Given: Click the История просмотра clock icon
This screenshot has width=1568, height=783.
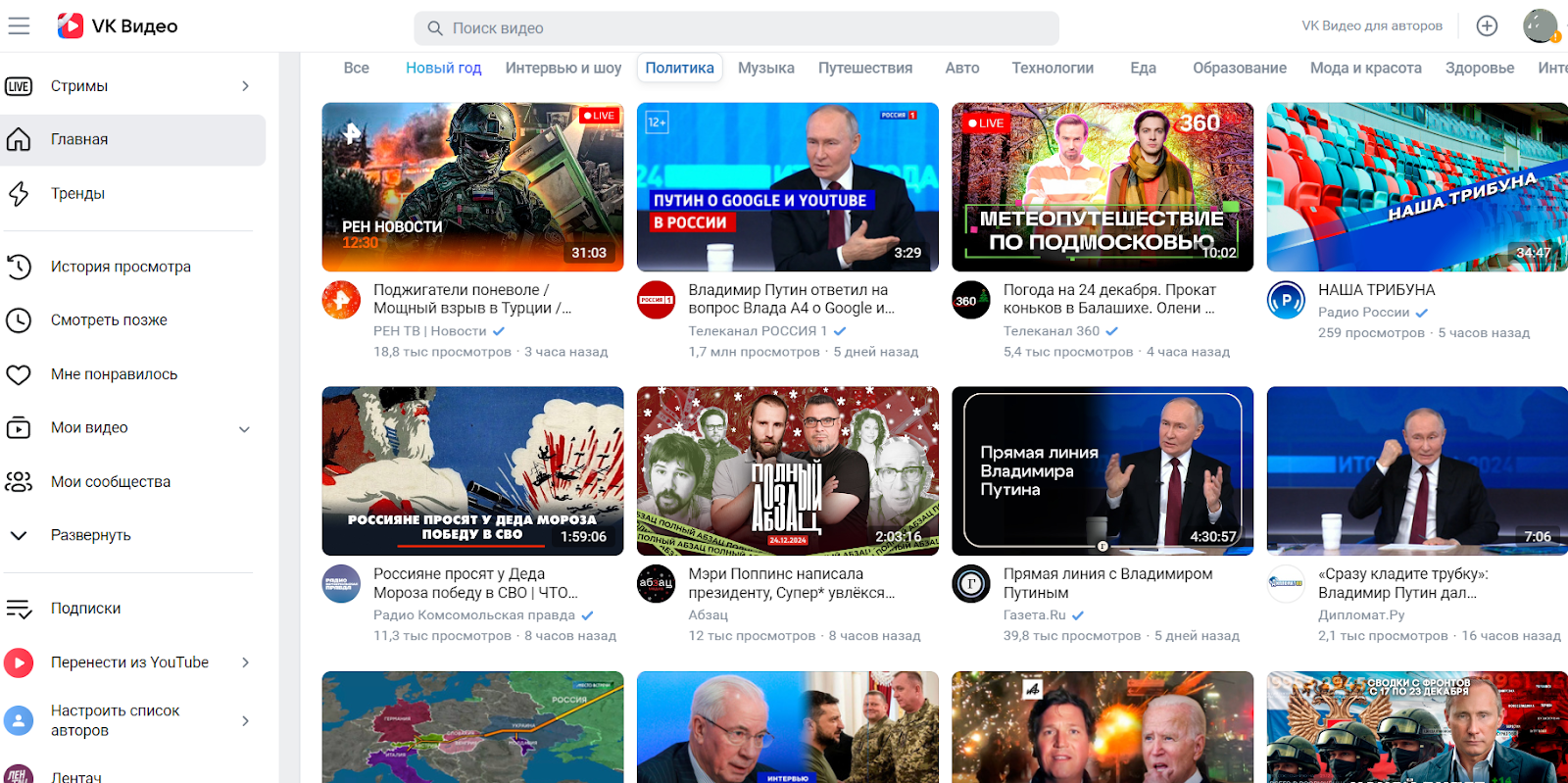Looking at the screenshot, I should (19, 267).
